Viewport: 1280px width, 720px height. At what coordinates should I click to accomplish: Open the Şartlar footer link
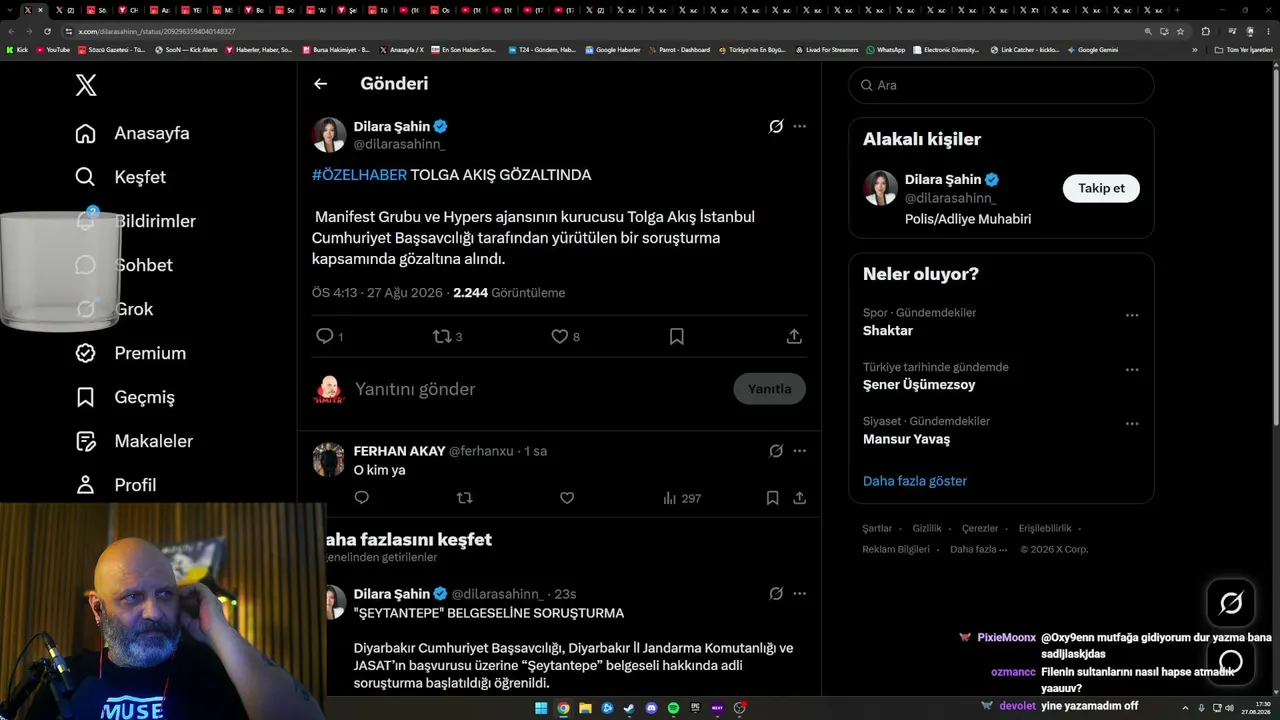click(877, 528)
